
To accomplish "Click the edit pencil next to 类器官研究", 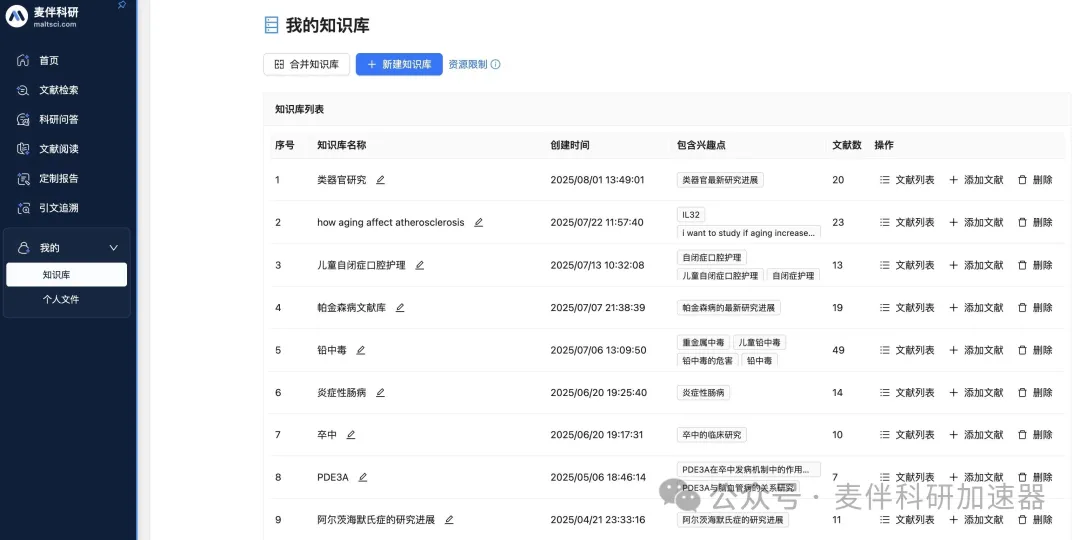I will pyautogui.click(x=380, y=180).
